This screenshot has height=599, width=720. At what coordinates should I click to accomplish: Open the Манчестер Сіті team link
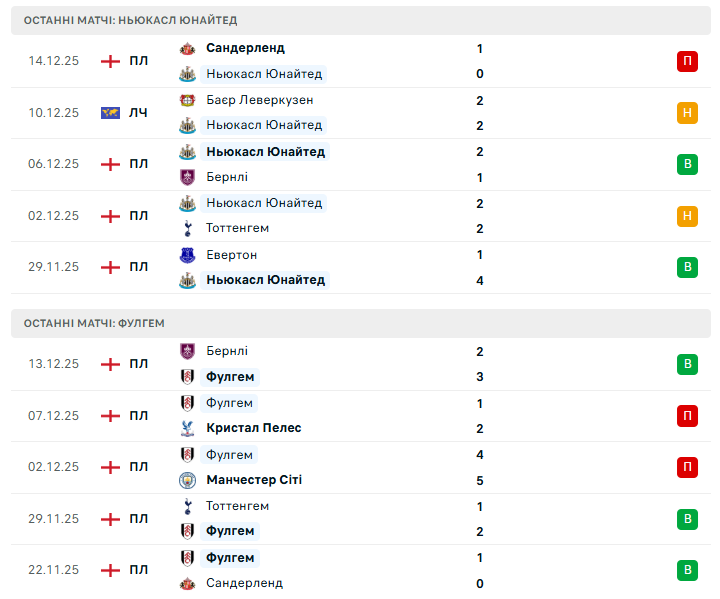tap(254, 480)
